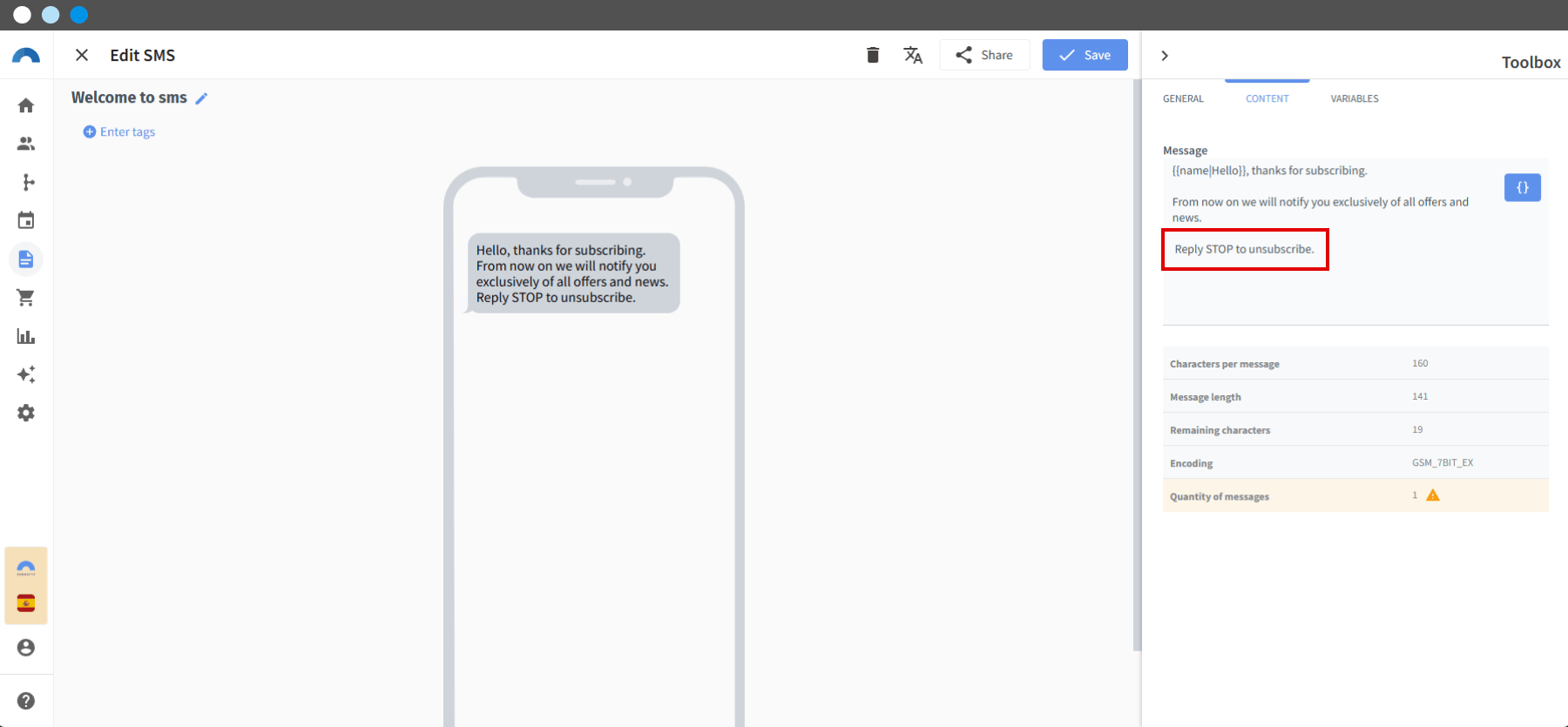The height and width of the screenshot is (727, 1568).
Task: Open the translate language icon
Action: click(913, 55)
